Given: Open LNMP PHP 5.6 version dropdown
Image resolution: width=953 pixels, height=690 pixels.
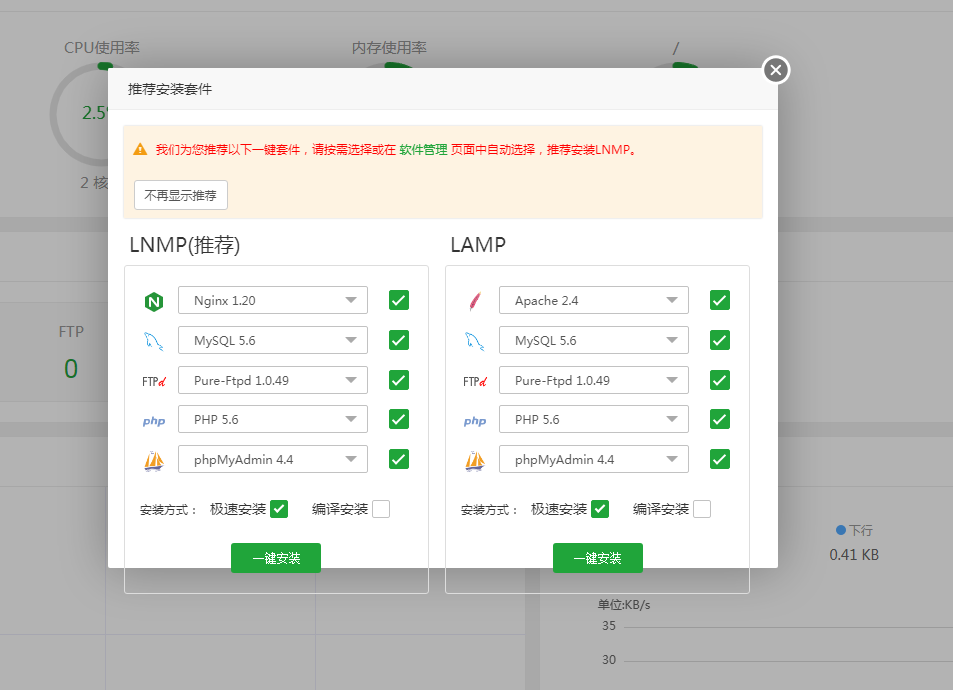Looking at the screenshot, I should [273, 419].
